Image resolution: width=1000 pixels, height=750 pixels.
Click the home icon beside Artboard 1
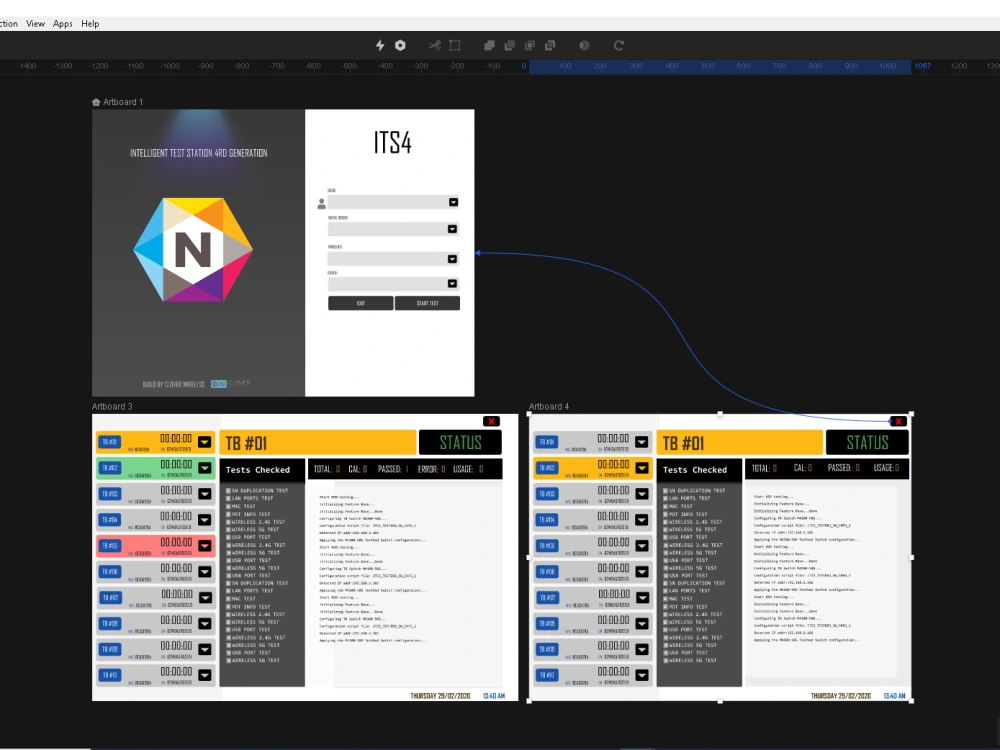(x=96, y=102)
